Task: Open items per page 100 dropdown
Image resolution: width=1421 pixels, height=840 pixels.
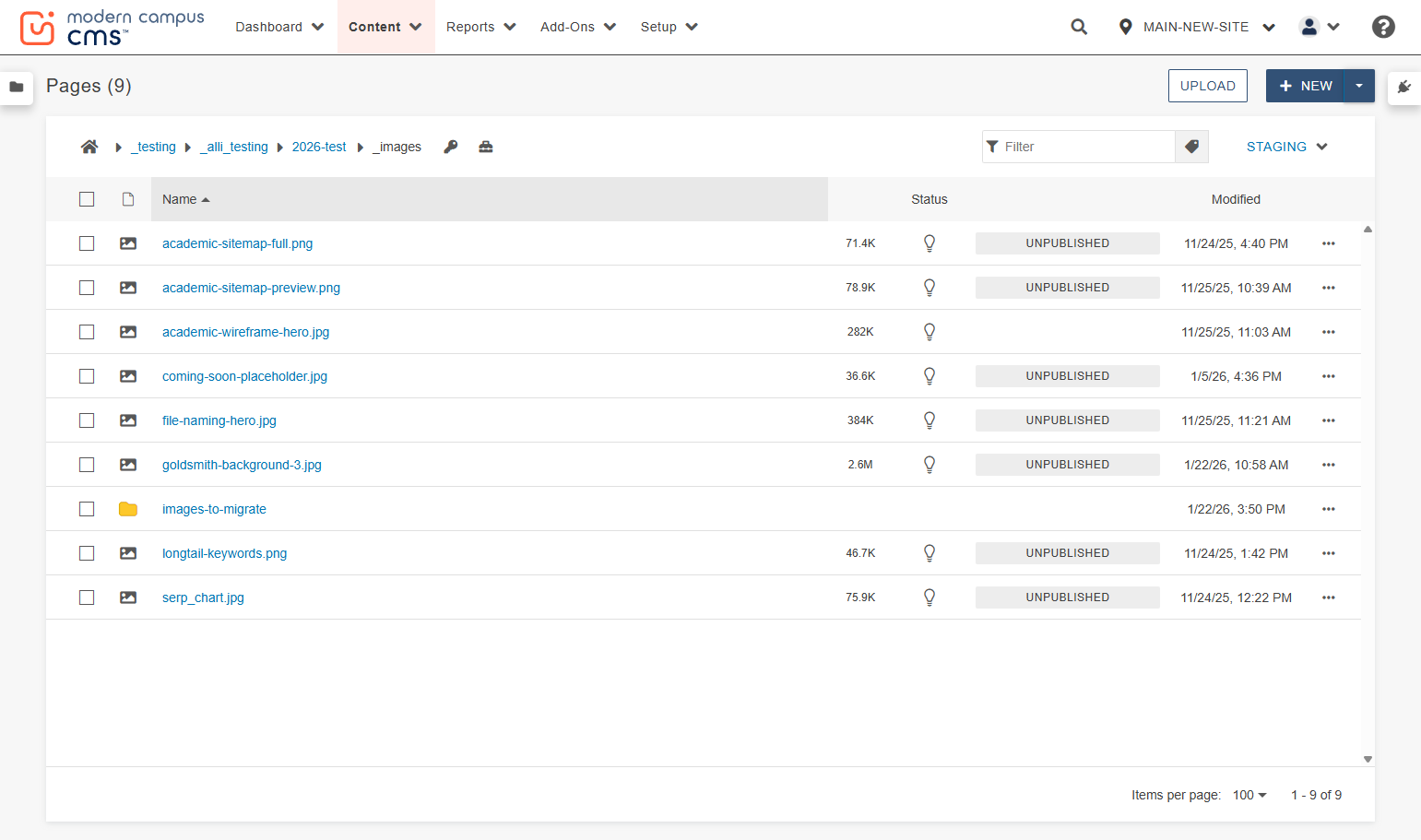Action: [x=1249, y=795]
